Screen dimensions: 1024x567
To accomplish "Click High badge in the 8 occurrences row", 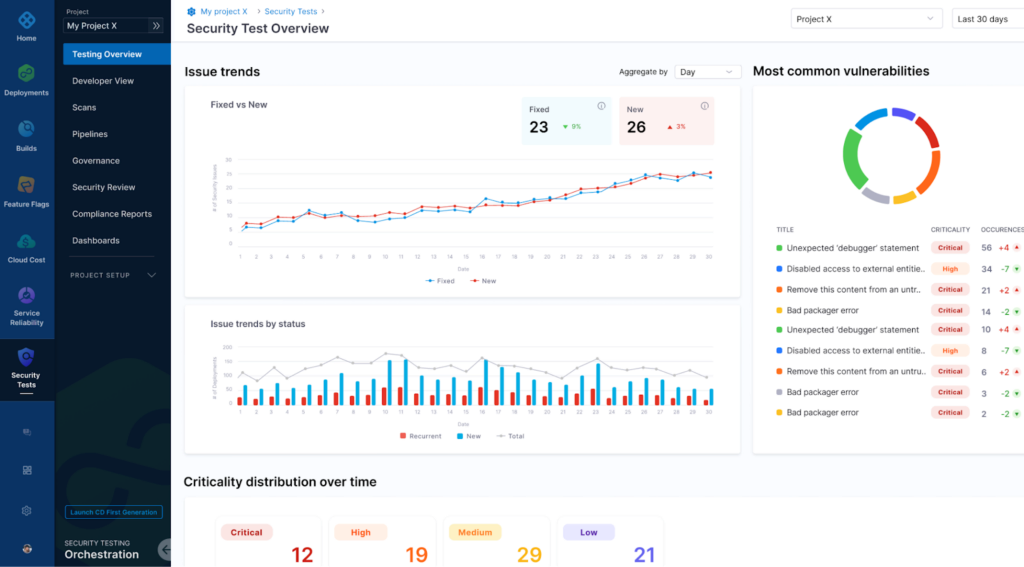I will tap(950, 351).
